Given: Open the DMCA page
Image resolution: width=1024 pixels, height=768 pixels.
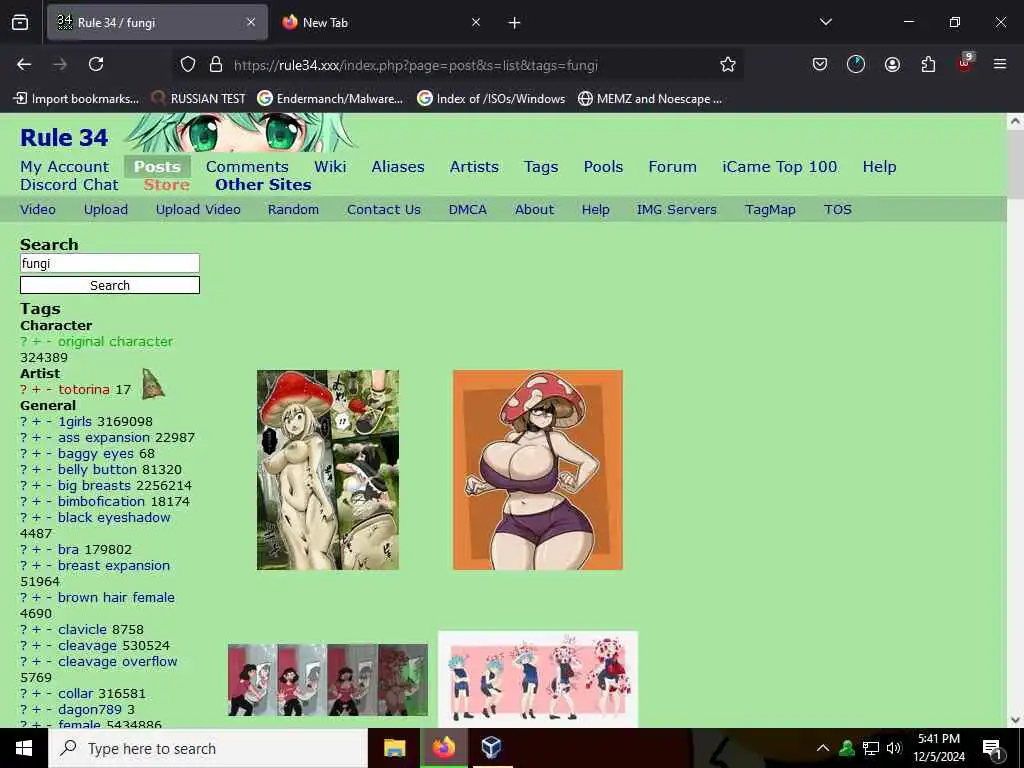Looking at the screenshot, I should [x=468, y=210].
